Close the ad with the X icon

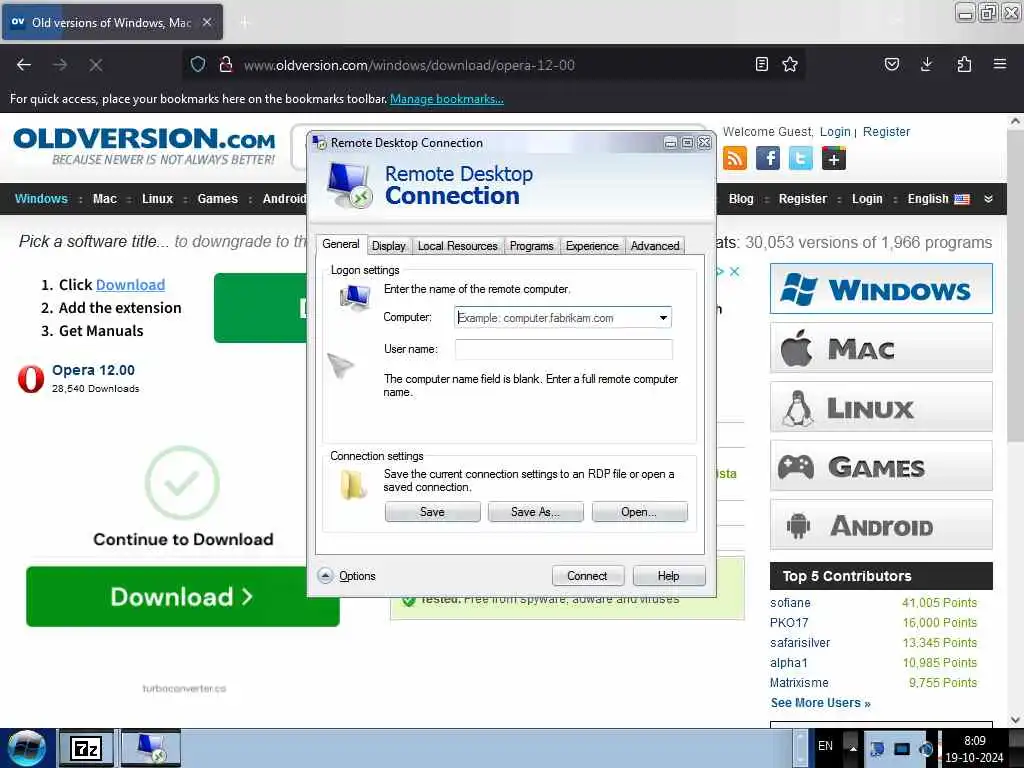(x=735, y=271)
